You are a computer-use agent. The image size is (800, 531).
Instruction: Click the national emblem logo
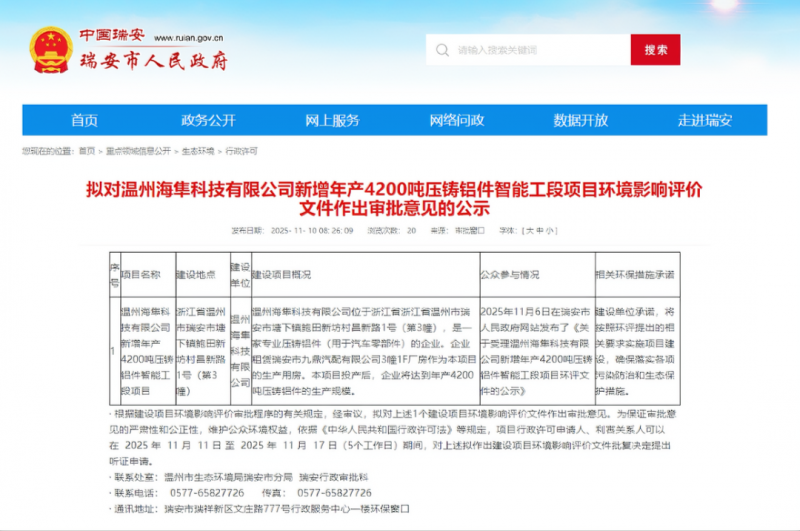[x=50, y=50]
